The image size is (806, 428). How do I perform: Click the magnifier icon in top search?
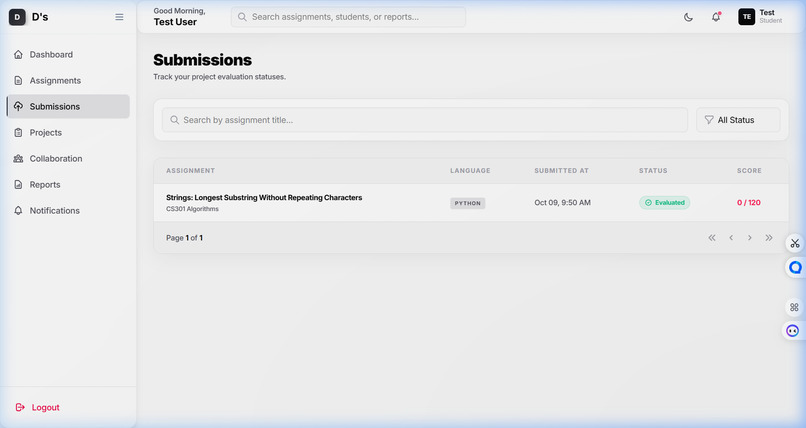click(x=242, y=17)
